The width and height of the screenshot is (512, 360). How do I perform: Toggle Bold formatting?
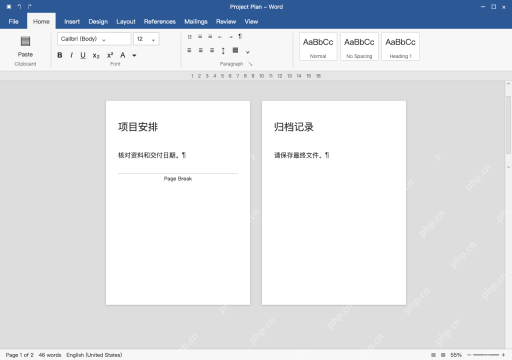(60, 55)
